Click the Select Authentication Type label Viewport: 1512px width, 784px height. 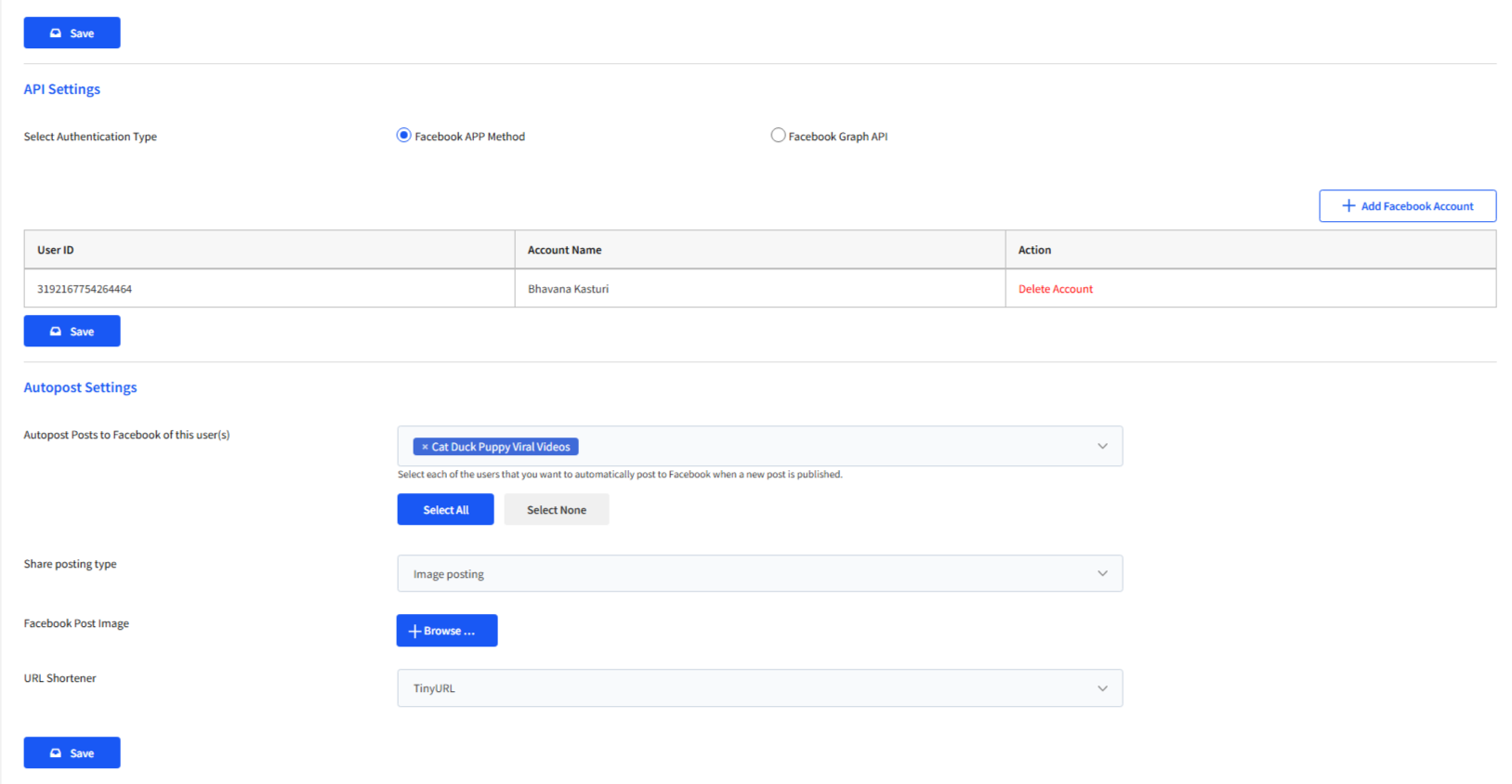pos(90,137)
